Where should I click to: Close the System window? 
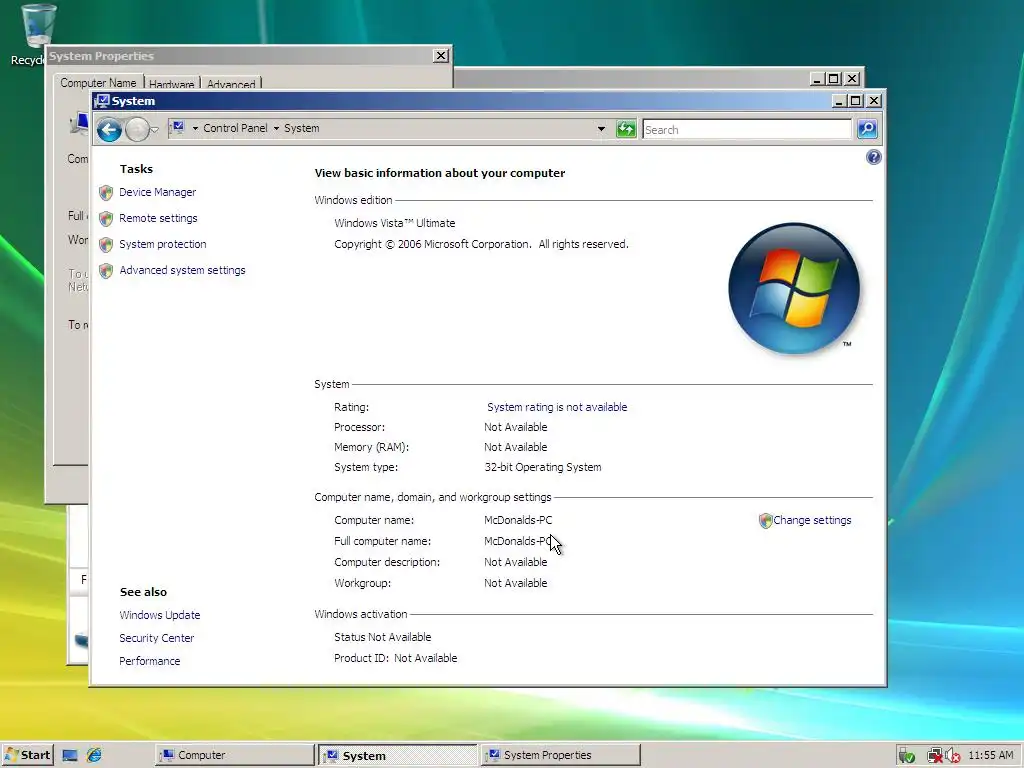874,101
